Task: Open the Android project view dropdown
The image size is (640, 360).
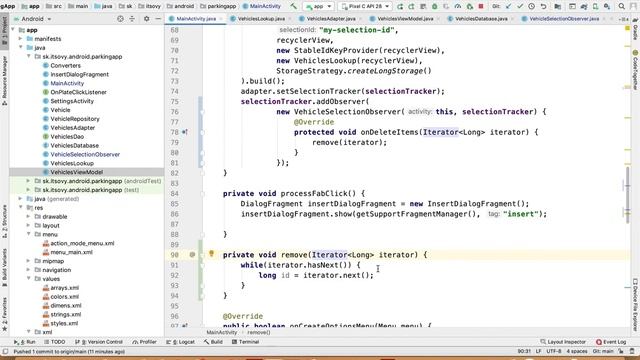Action: (33, 19)
